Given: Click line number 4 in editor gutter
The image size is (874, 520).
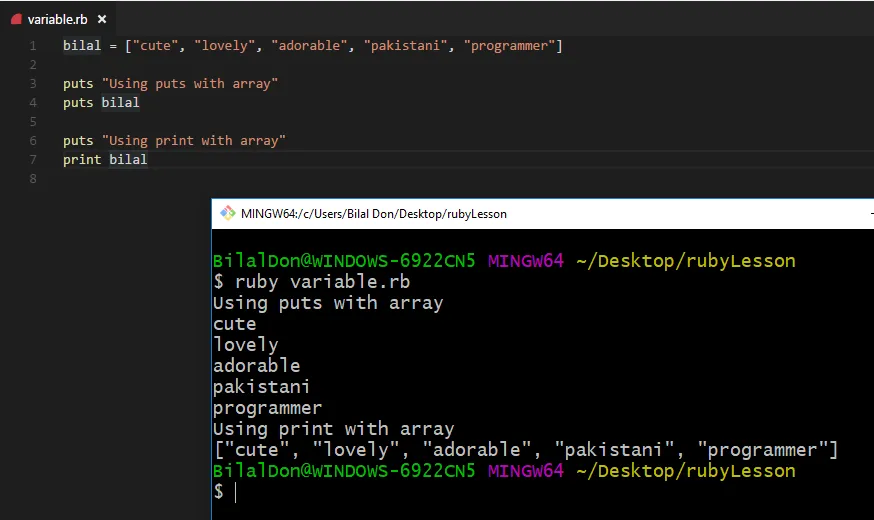Looking at the screenshot, I should [33, 103].
